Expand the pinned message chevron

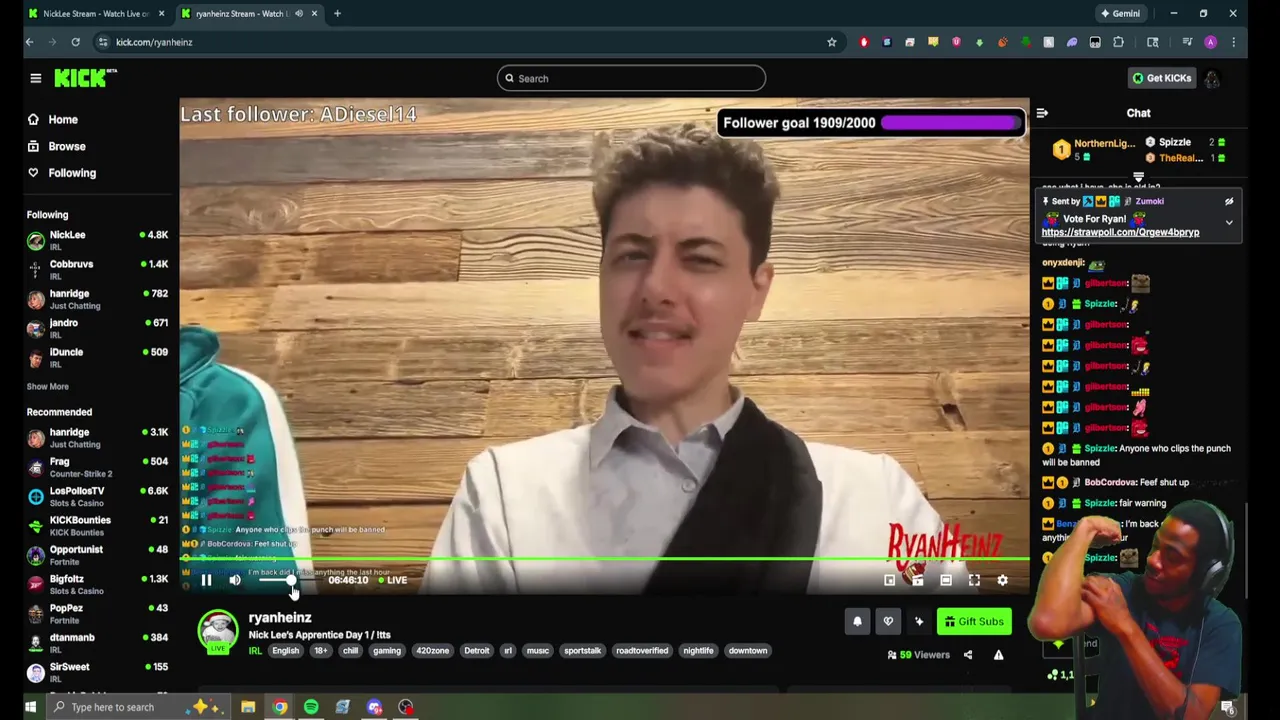point(1229,222)
